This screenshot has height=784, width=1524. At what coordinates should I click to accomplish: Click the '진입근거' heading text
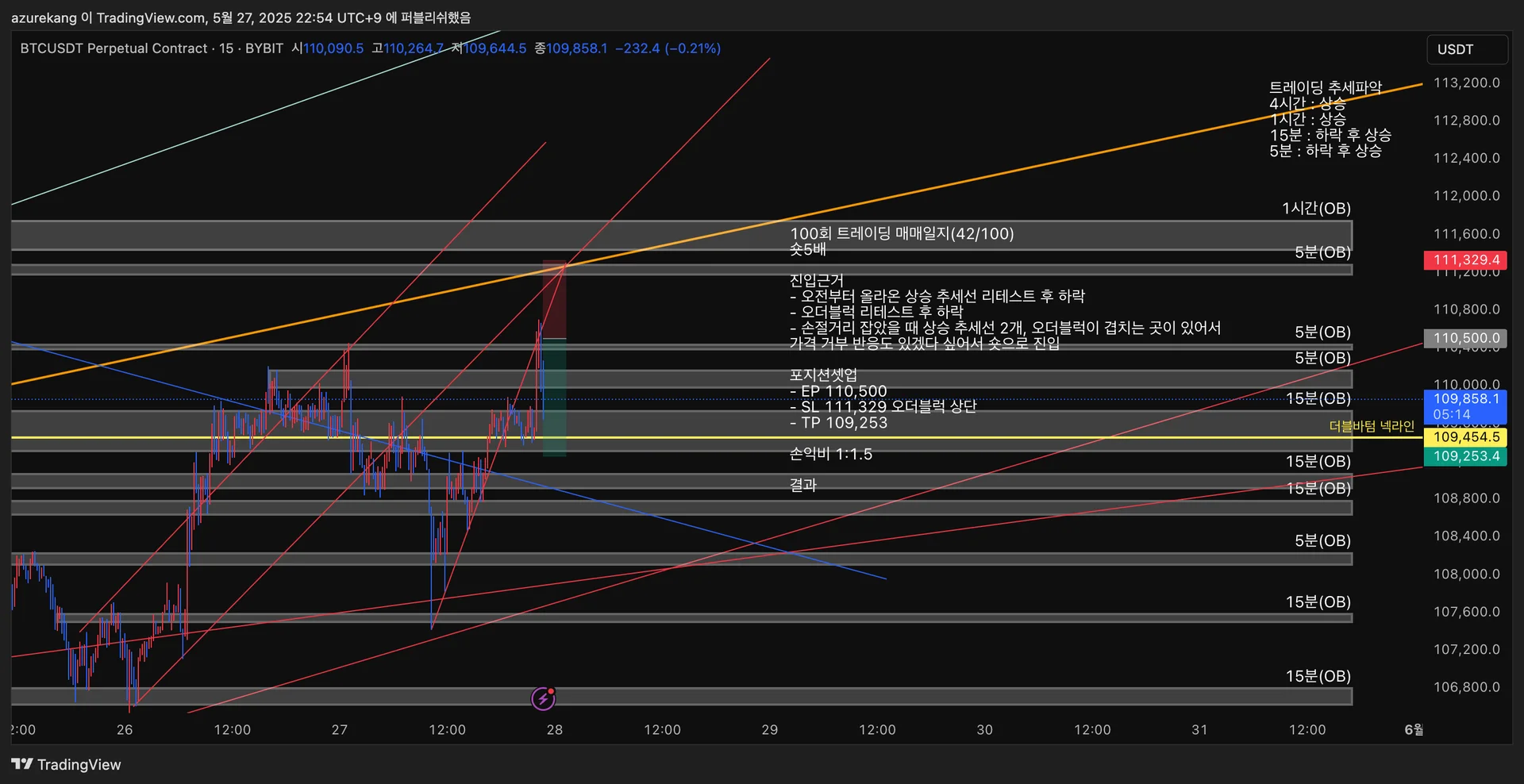click(x=817, y=280)
